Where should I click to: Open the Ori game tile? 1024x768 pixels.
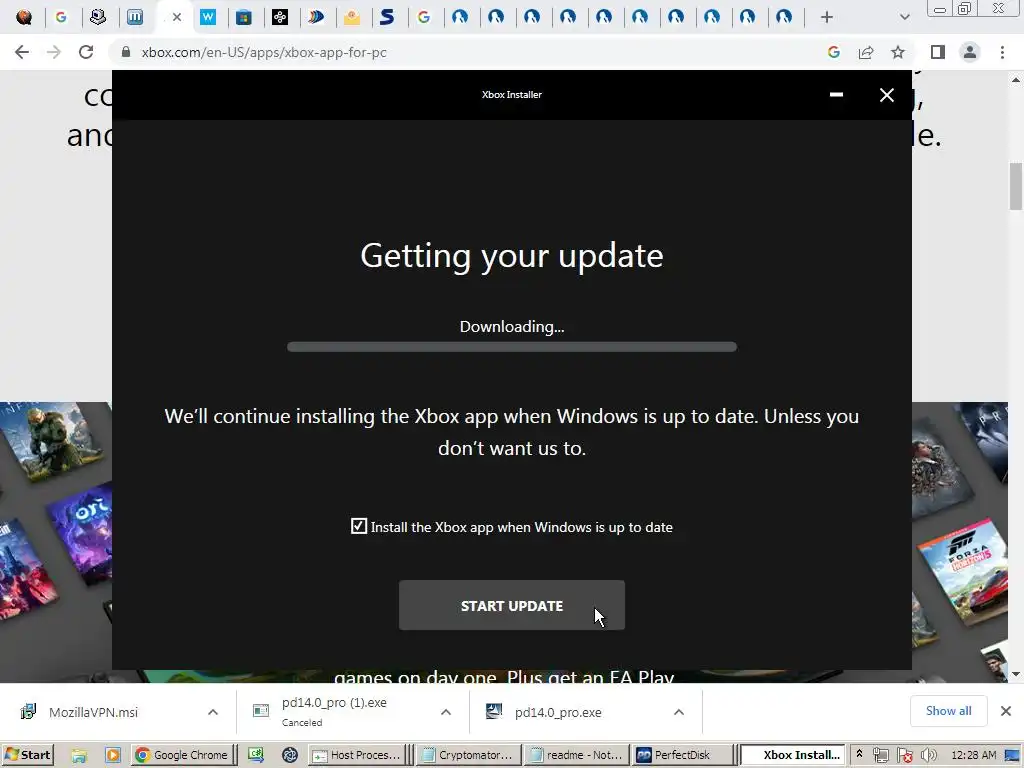coord(83,534)
